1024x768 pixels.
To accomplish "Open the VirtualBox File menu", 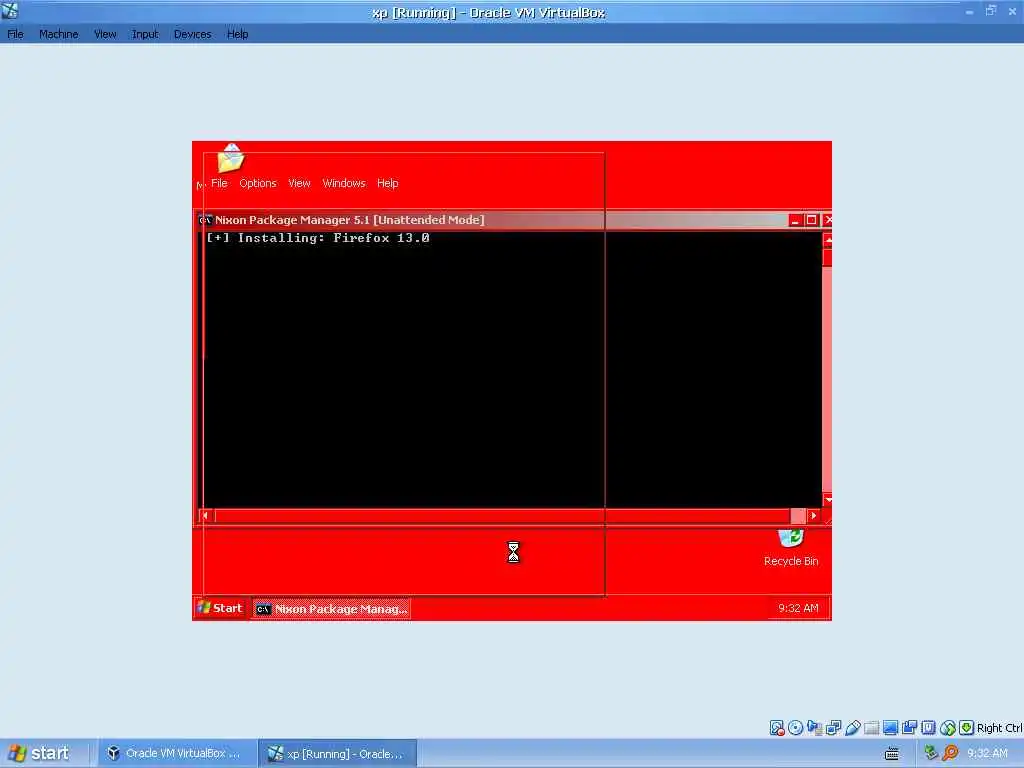I will [x=15, y=34].
